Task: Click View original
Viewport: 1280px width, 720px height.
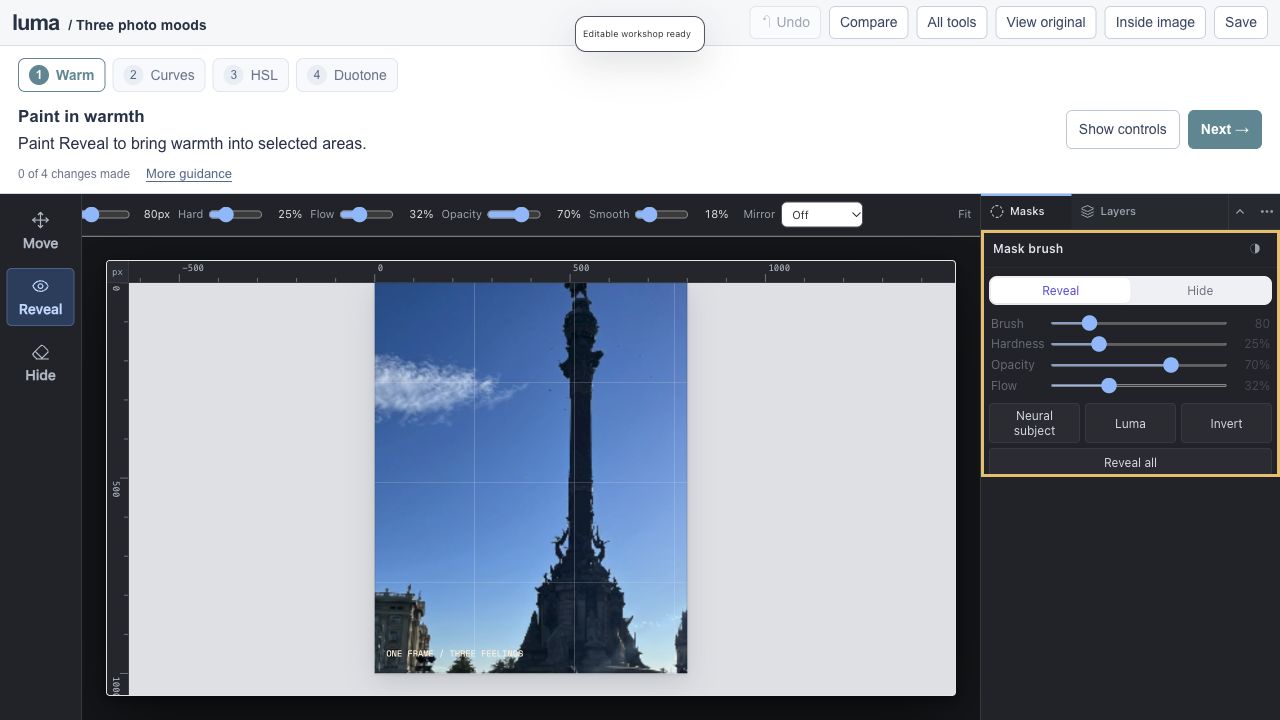Action: (x=1045, y=22)
